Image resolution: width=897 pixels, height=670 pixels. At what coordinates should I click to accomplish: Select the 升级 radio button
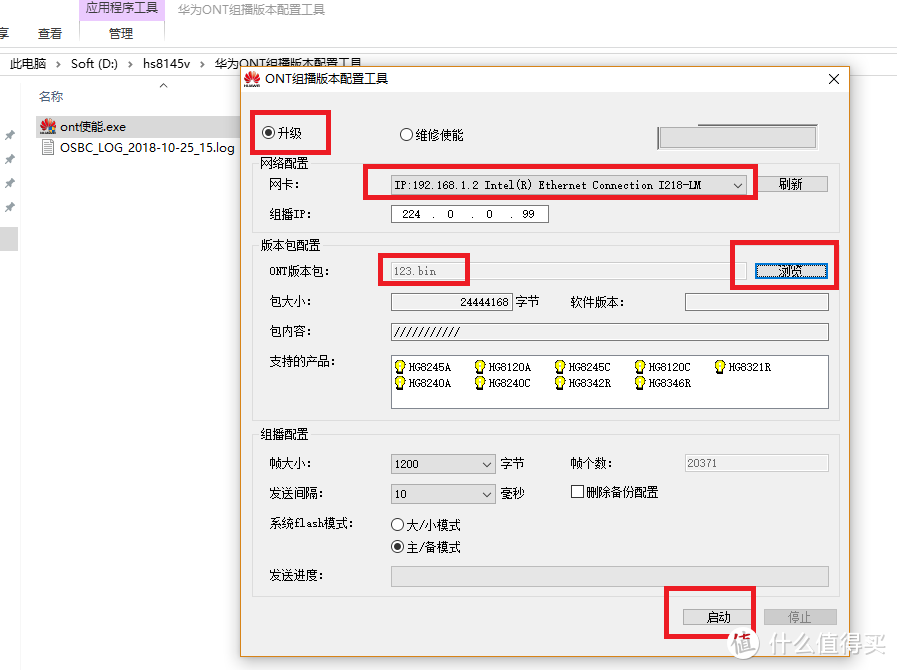click(x=268, y=133)
